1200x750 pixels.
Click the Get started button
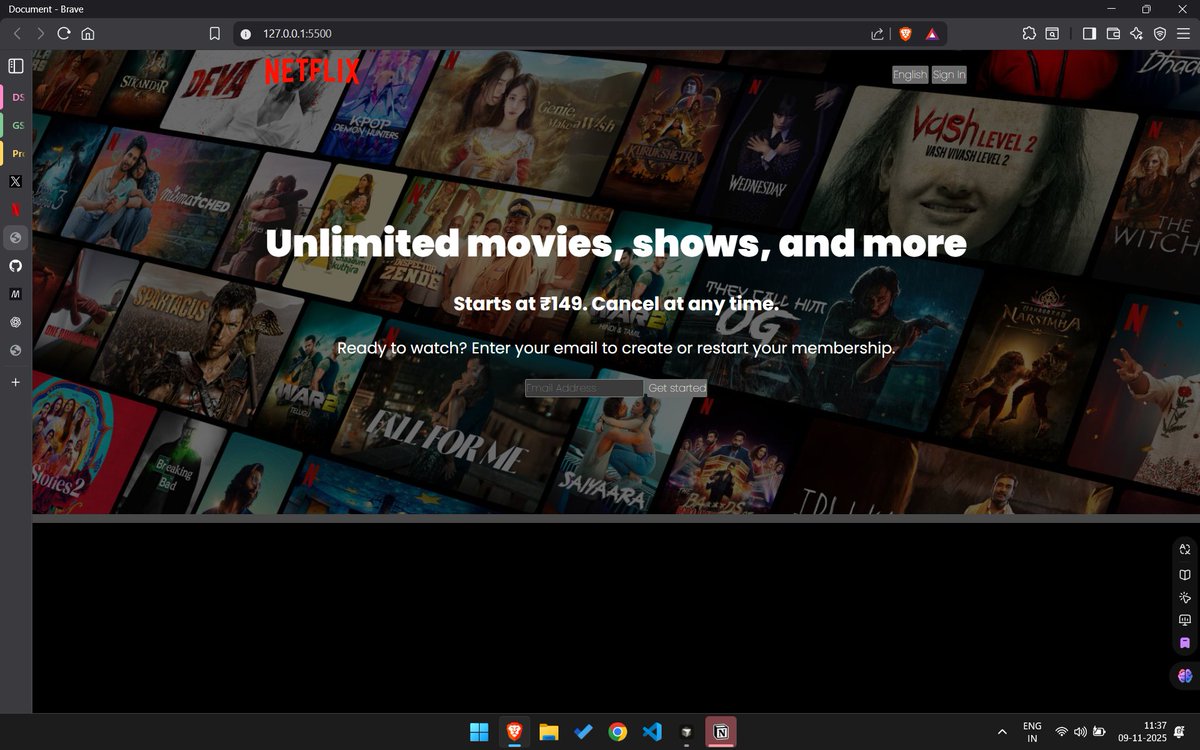677,388
